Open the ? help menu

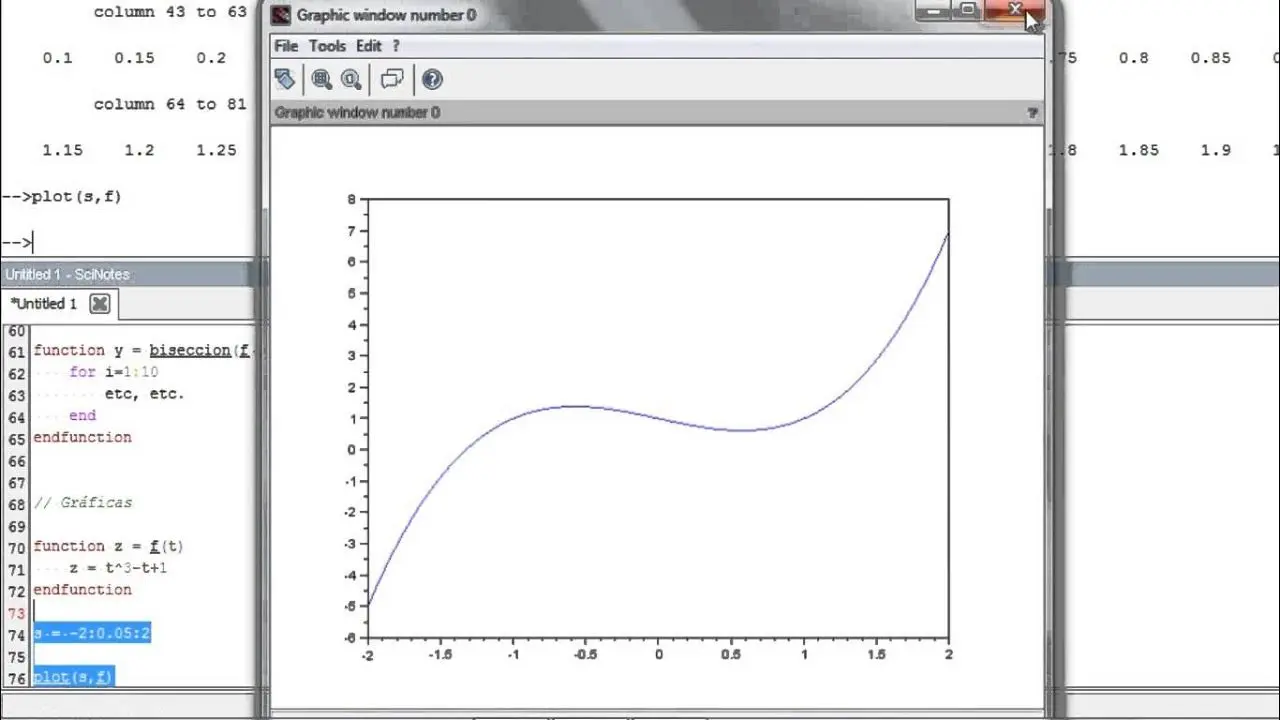pyautogui.click(x=396, y=46)
